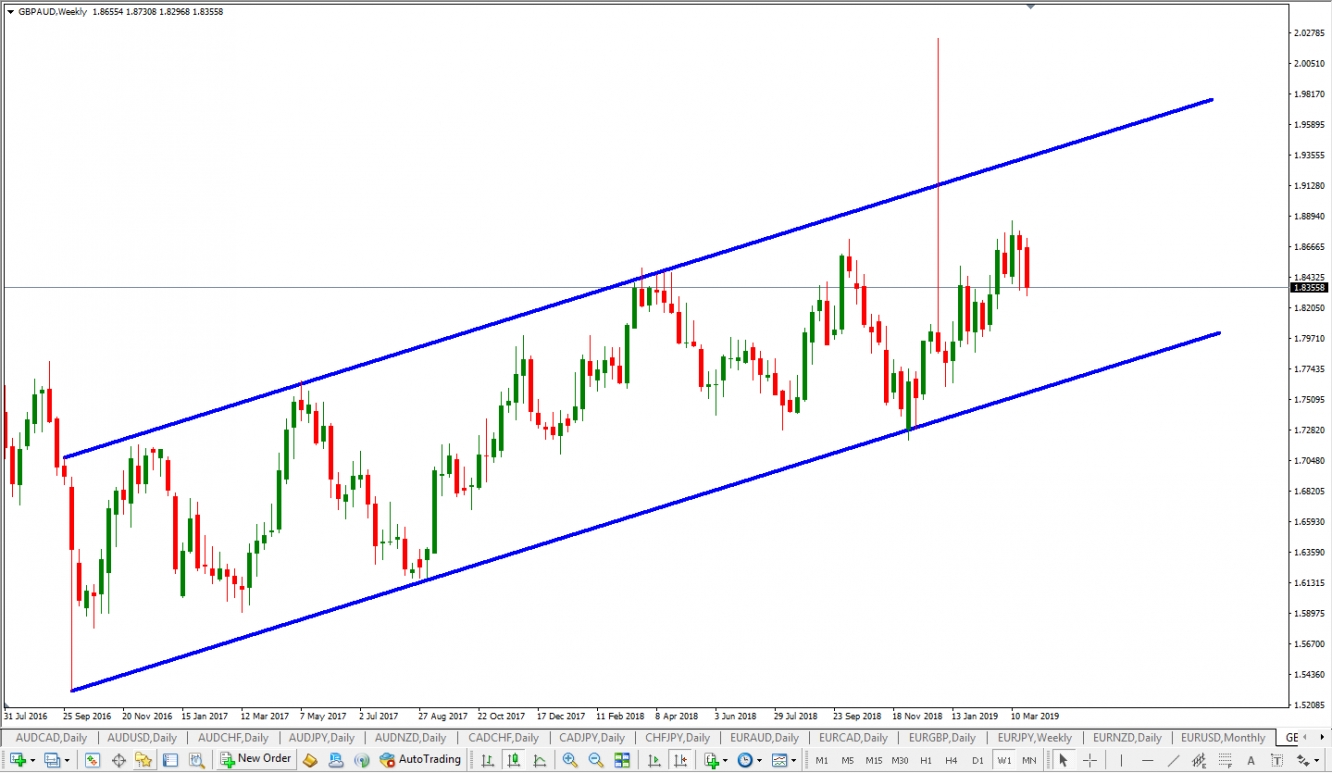
Task: Switch to EURJPY,Weekly chart tab
Action: (x=1034, y=737)
